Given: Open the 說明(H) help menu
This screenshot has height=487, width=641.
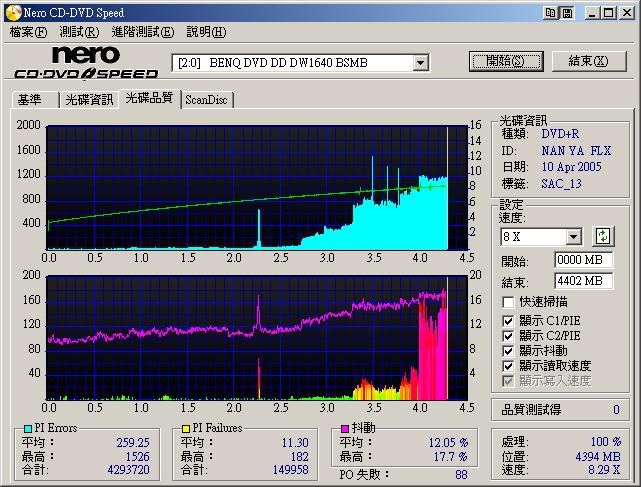Looking at the screenshot, I should pos(206,32).
